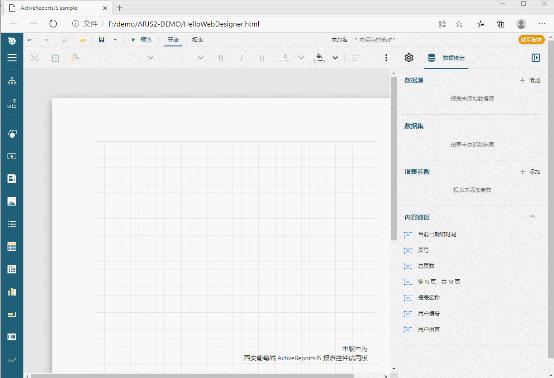Open the hamburger menu in the sidebar
The width and height of the screenshot is (554, 378).
point(12,57)
